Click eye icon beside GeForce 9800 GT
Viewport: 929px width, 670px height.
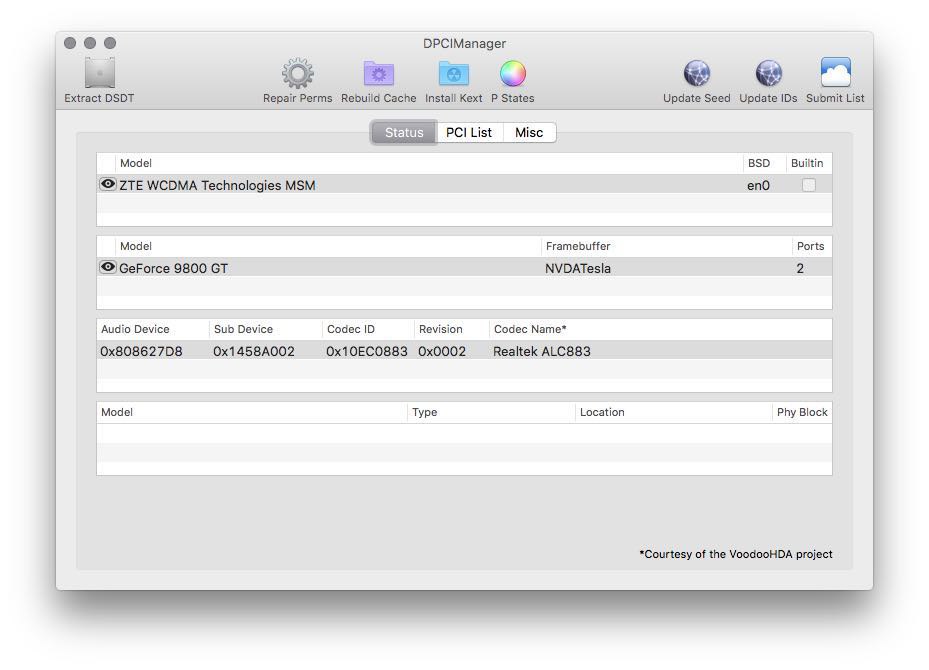(108, 267)
